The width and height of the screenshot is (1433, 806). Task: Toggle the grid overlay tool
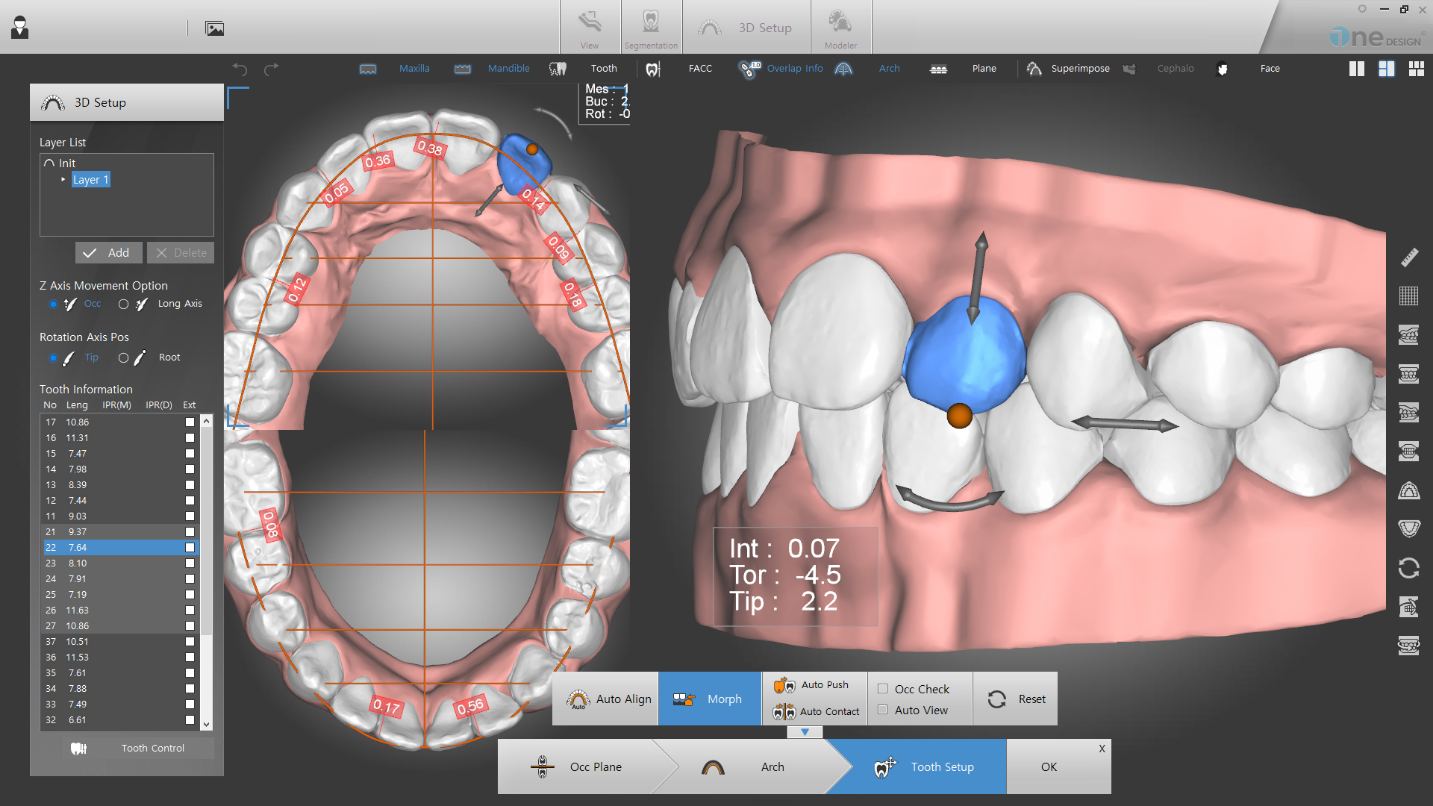pyautogui.click(x=1408, y=296)
